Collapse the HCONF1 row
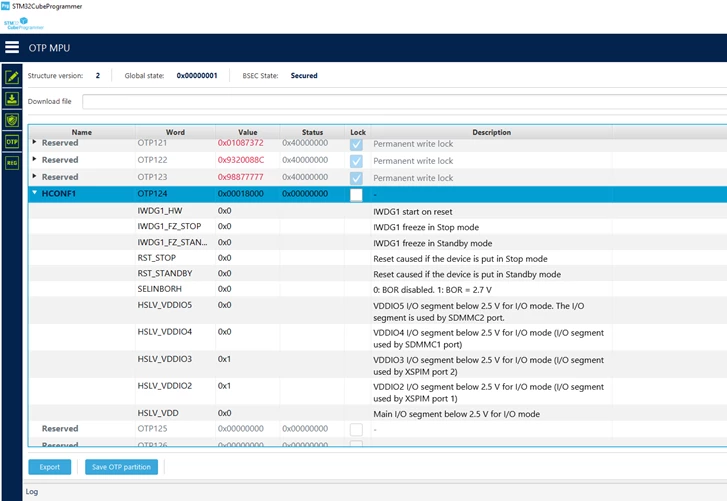The width and height of the screenshot is (727, 501). coord(35,193)
